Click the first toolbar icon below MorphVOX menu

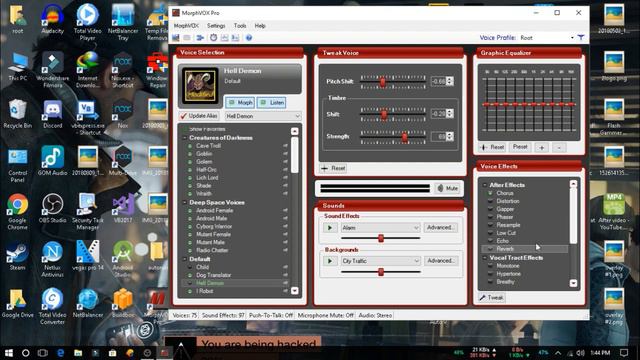(x=176, y=38)
